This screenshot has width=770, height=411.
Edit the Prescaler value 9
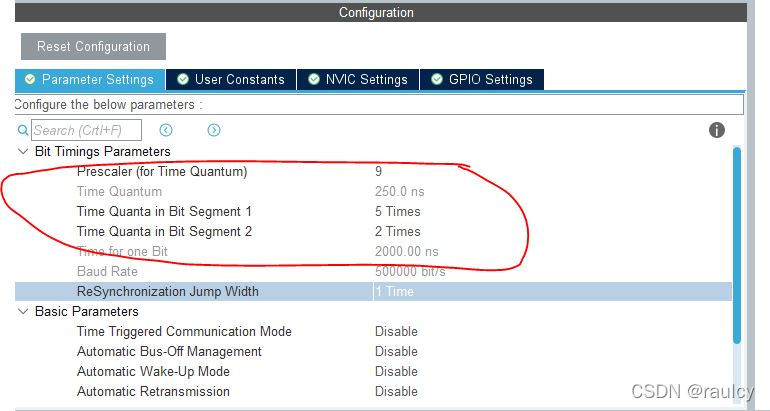coord(378,171)
